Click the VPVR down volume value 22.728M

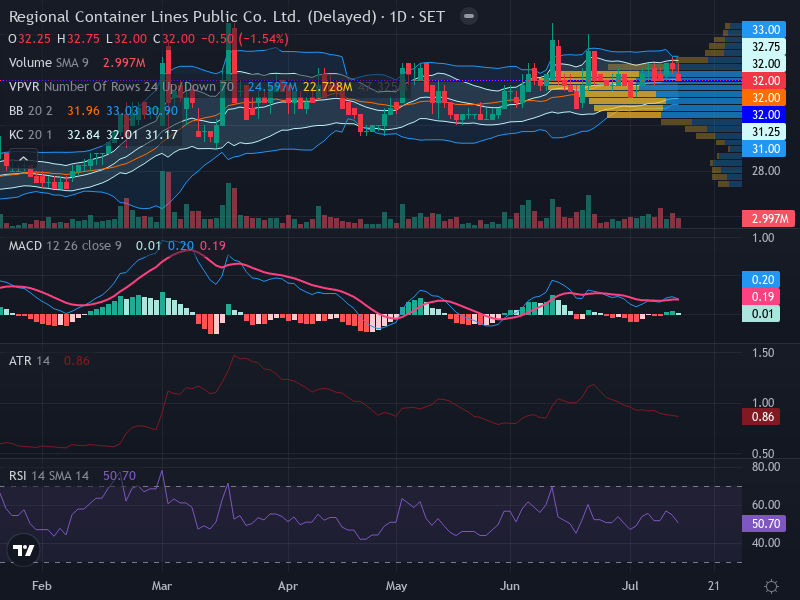point(328,87)
